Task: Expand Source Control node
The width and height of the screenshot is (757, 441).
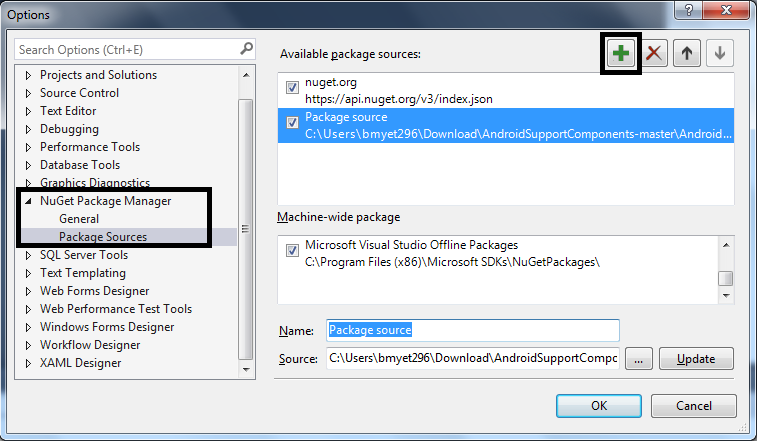Action: [28, 93]
